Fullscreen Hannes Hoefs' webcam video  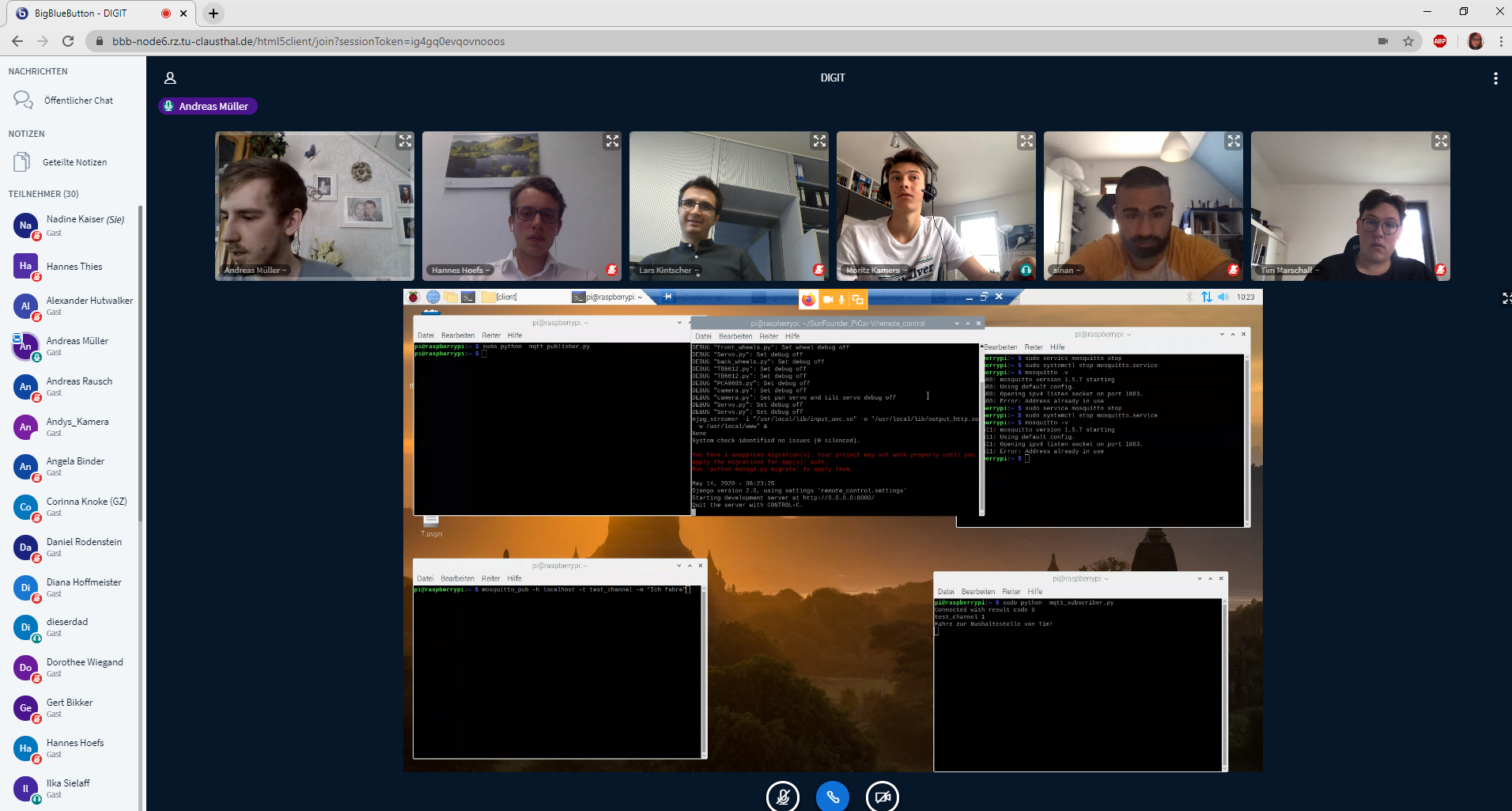[612, 142]
